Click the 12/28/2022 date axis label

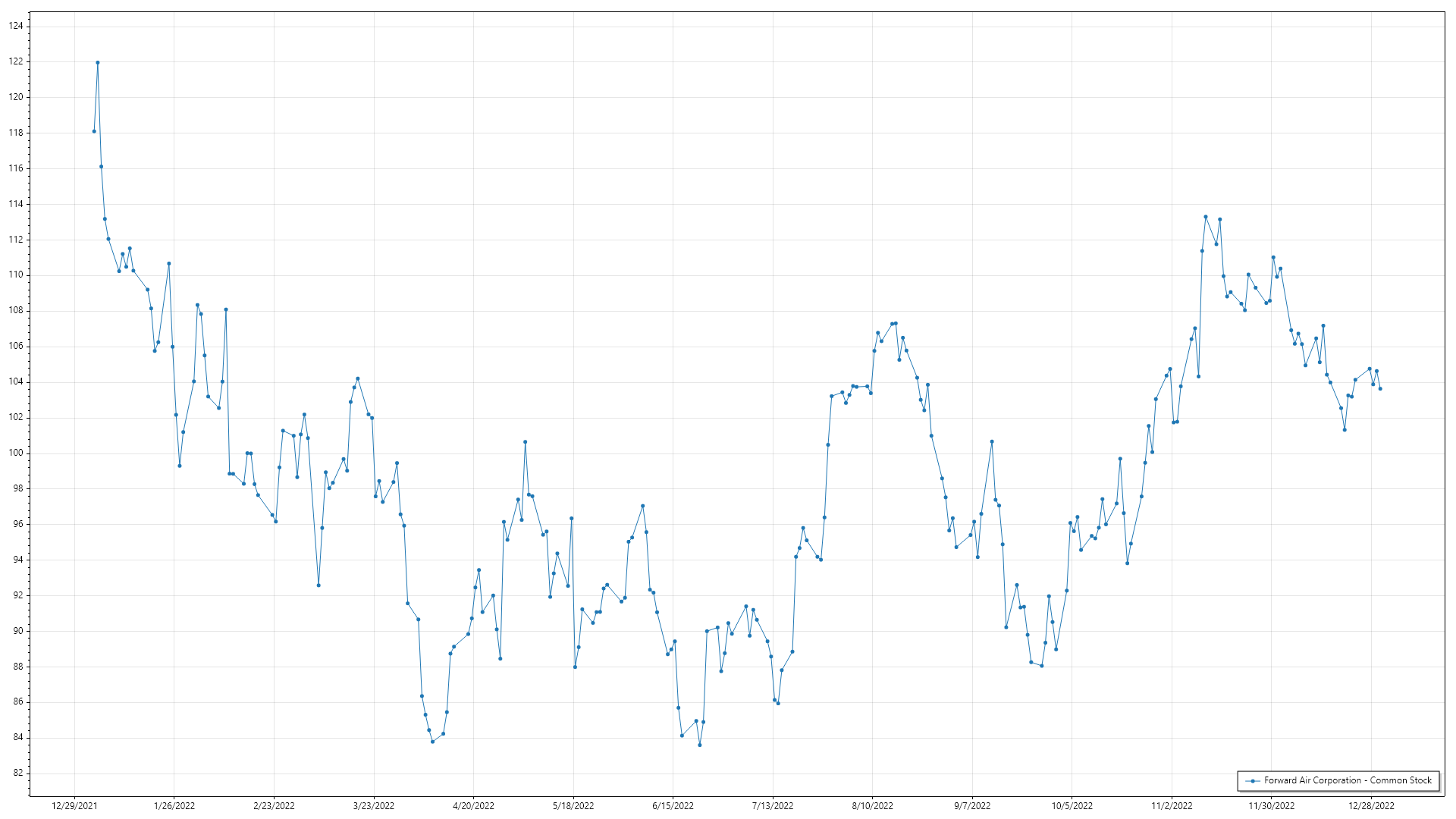click(1371, 806)
